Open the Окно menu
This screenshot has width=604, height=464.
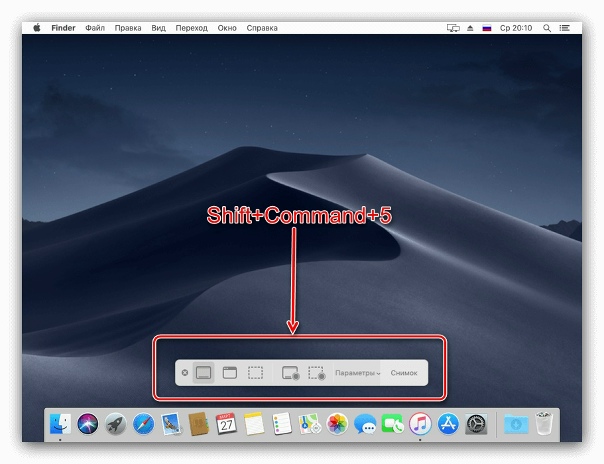tap(227, 28)
